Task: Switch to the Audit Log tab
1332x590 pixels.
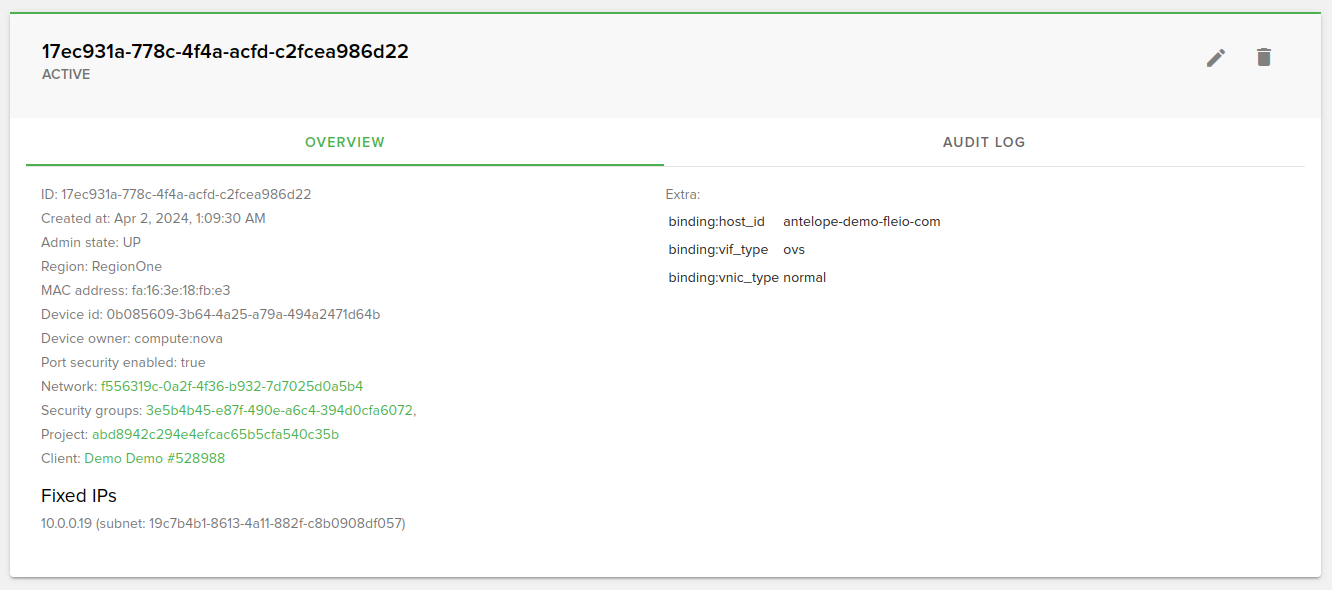Action: pos(983,142)
